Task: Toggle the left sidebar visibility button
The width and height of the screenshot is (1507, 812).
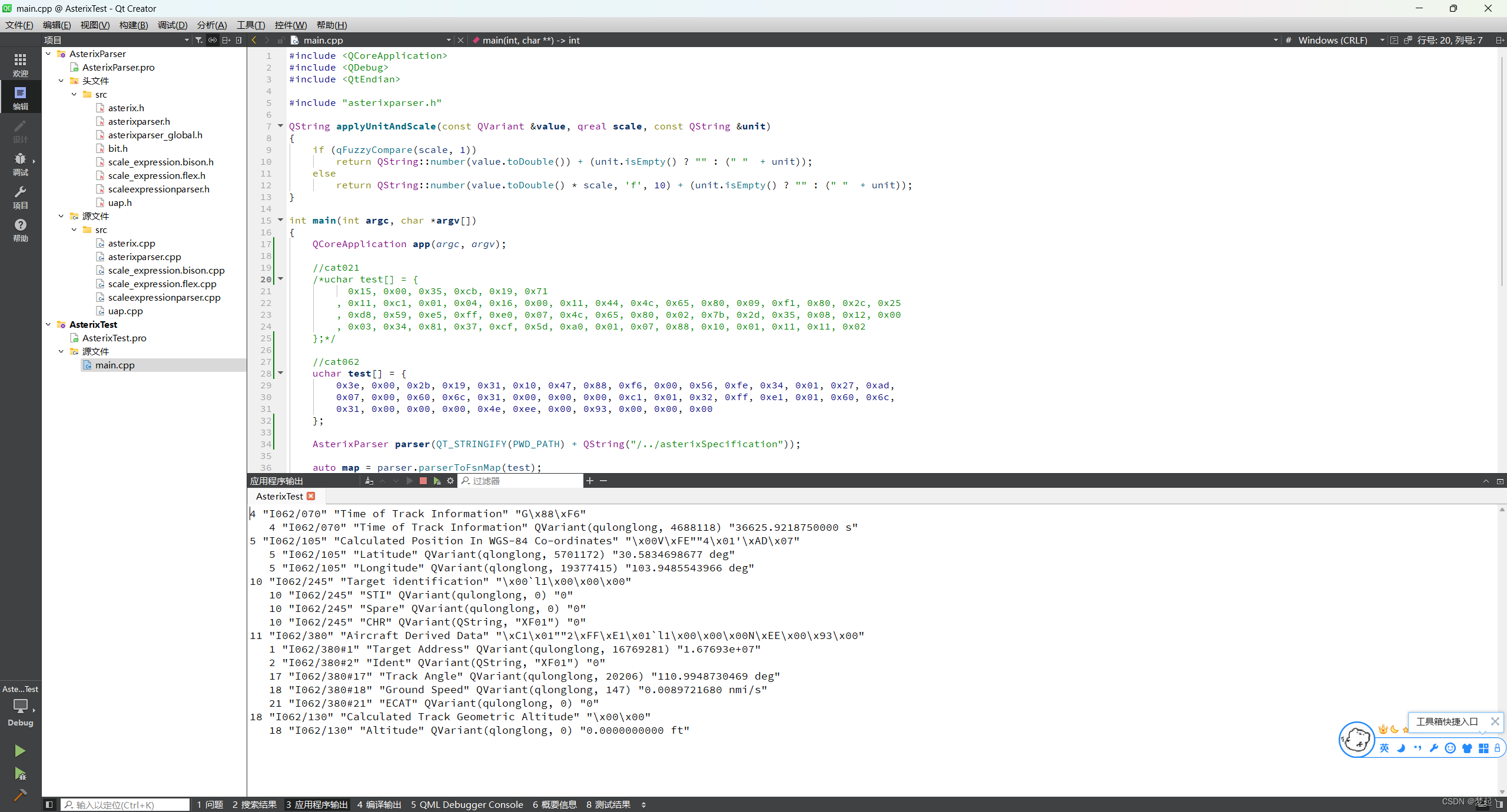Action: (x=49, y=804)
